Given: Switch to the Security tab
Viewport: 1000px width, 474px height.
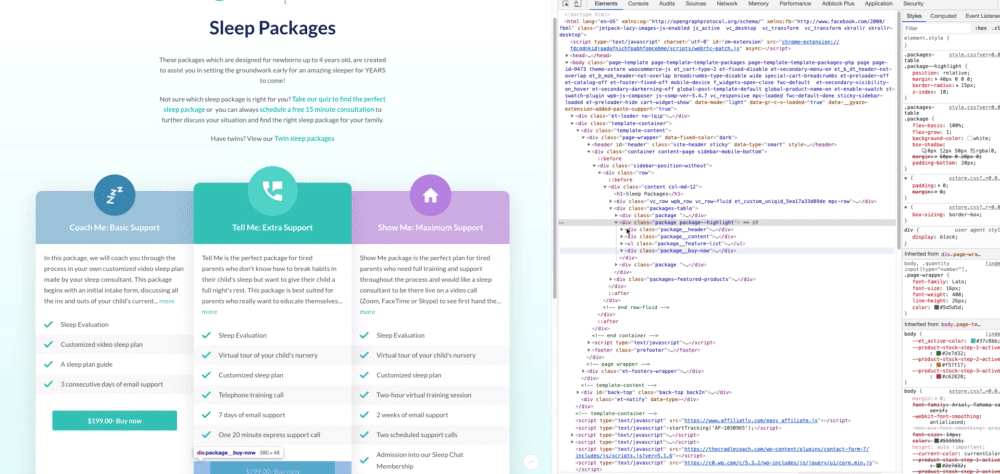Looking at the screenshot, I should coord(913,4).
